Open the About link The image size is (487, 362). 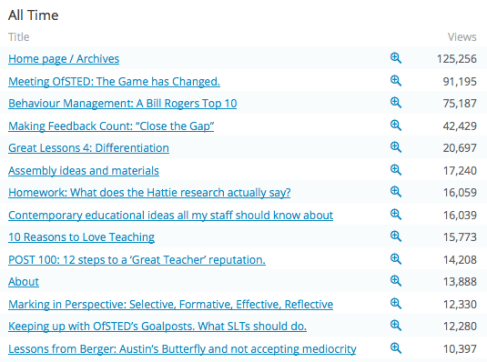coord(24,282)
